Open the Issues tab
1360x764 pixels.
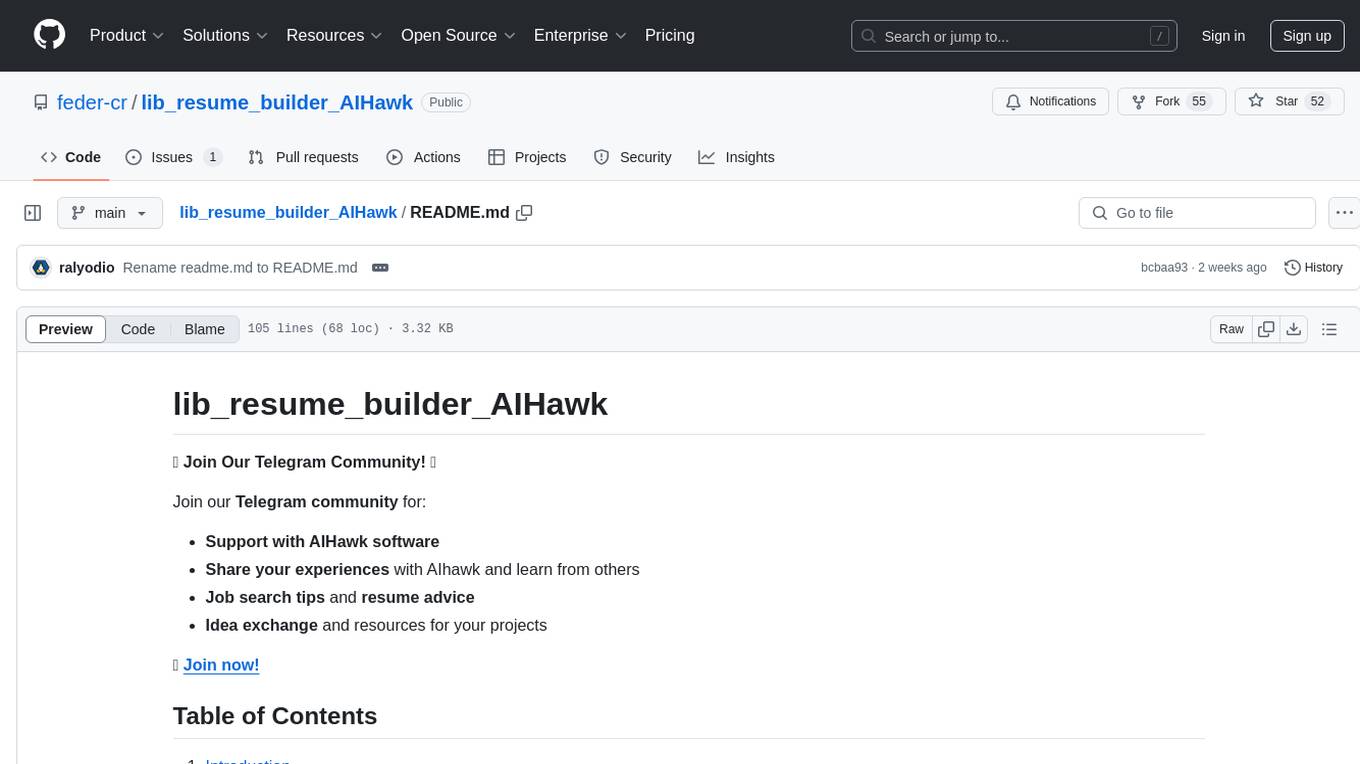point(173,157)
